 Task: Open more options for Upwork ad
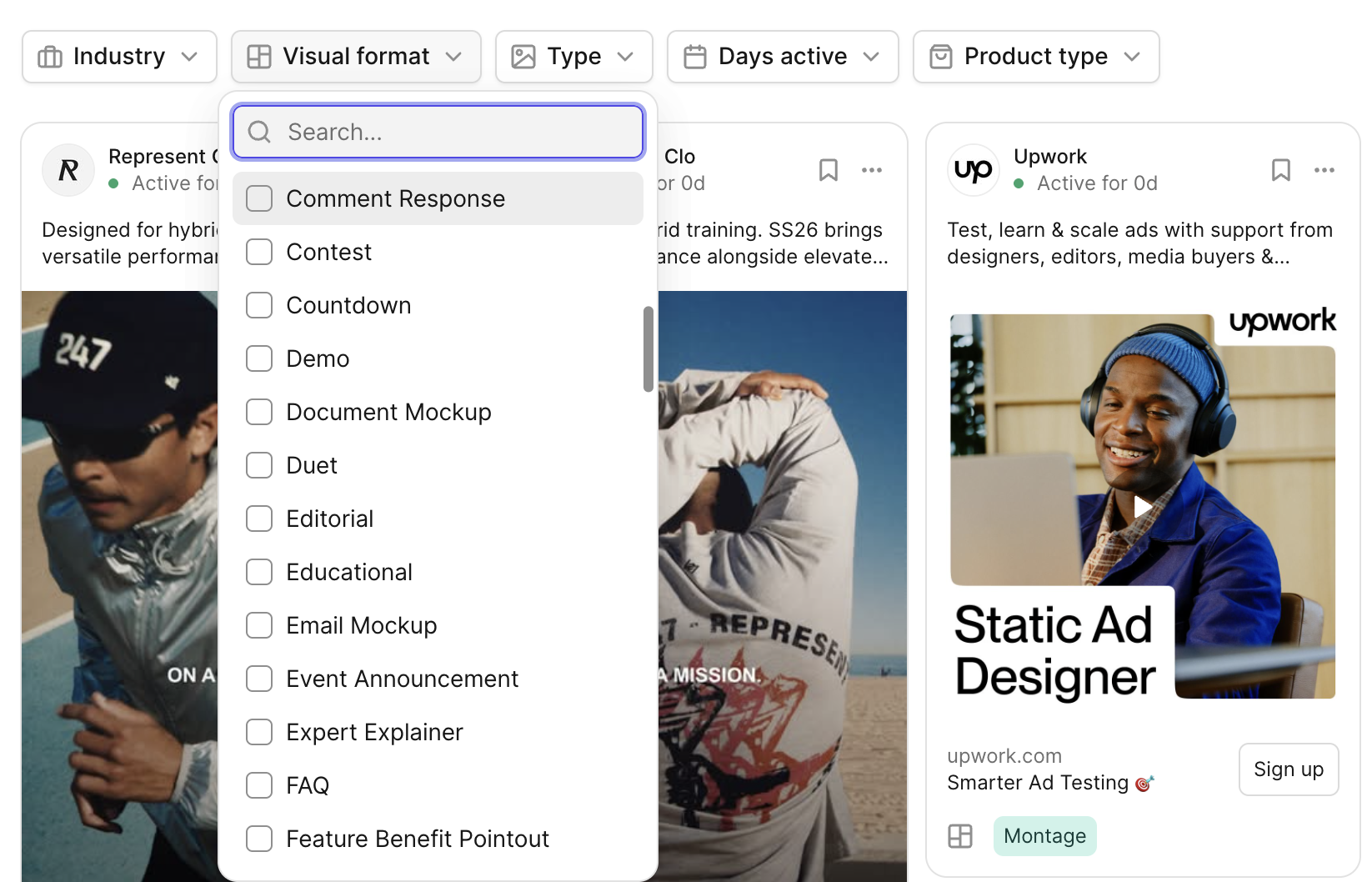tap(1324, 170)
